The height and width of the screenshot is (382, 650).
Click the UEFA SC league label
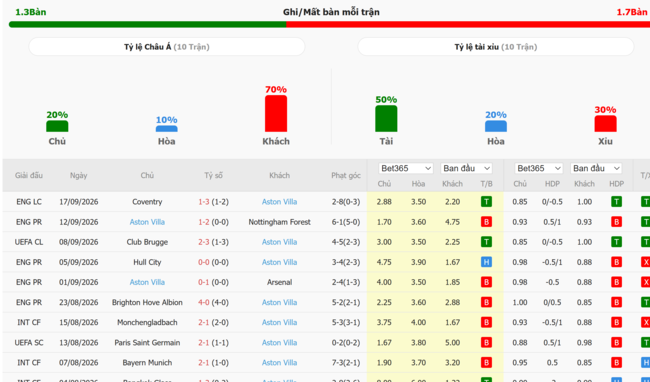point(29,343)
